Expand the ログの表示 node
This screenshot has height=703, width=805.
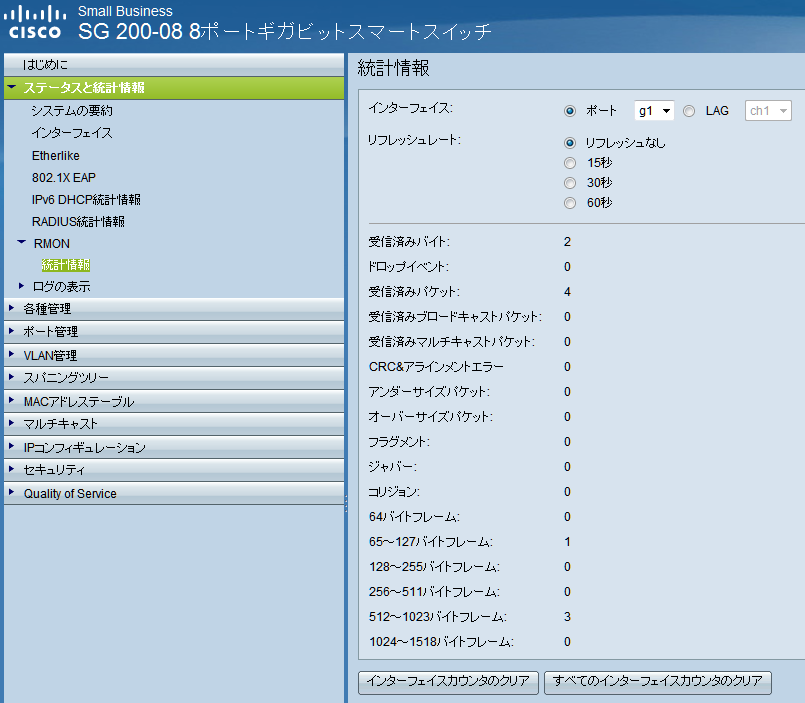[x=21, y=286]
